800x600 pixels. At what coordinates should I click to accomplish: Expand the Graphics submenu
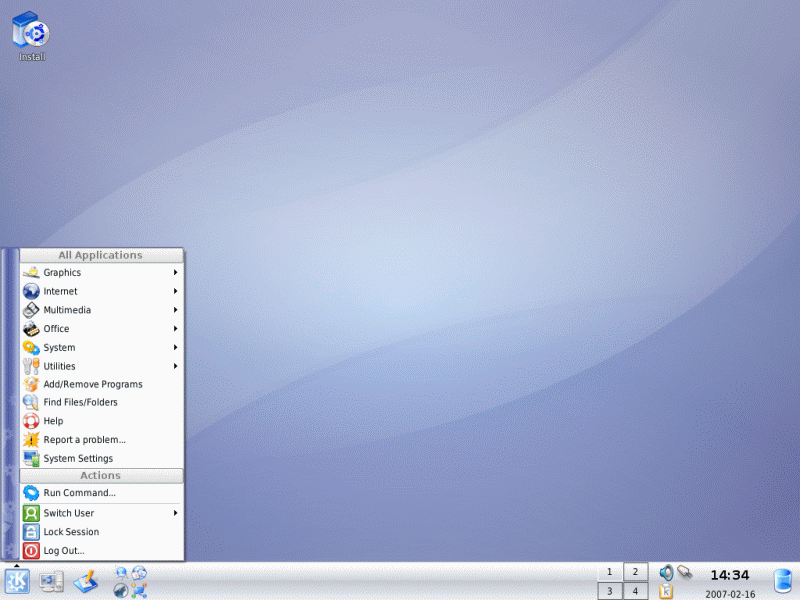[x=102, y=272]
